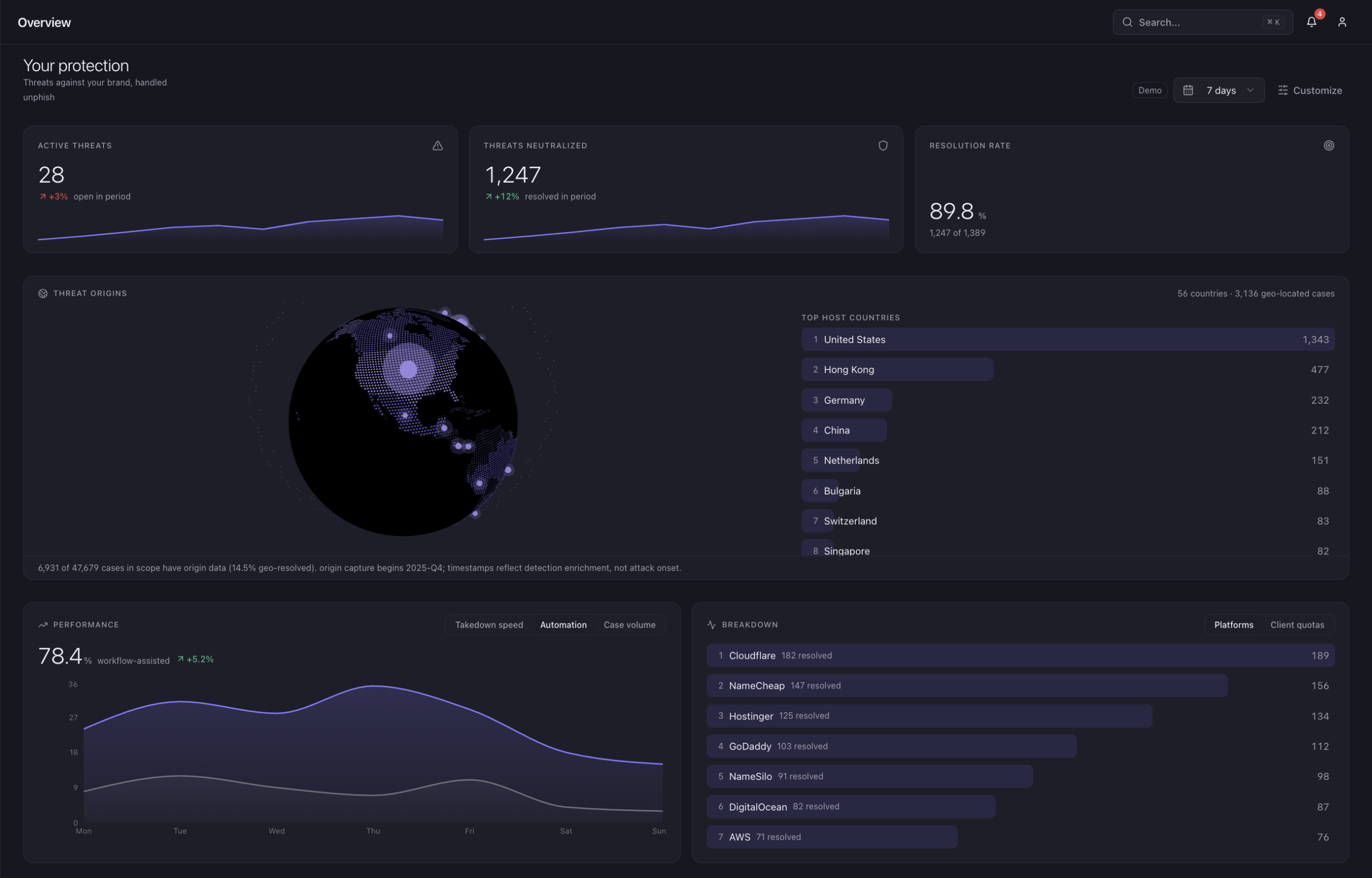
Task: Select the Germany country row
Action: coord(1068,400)
